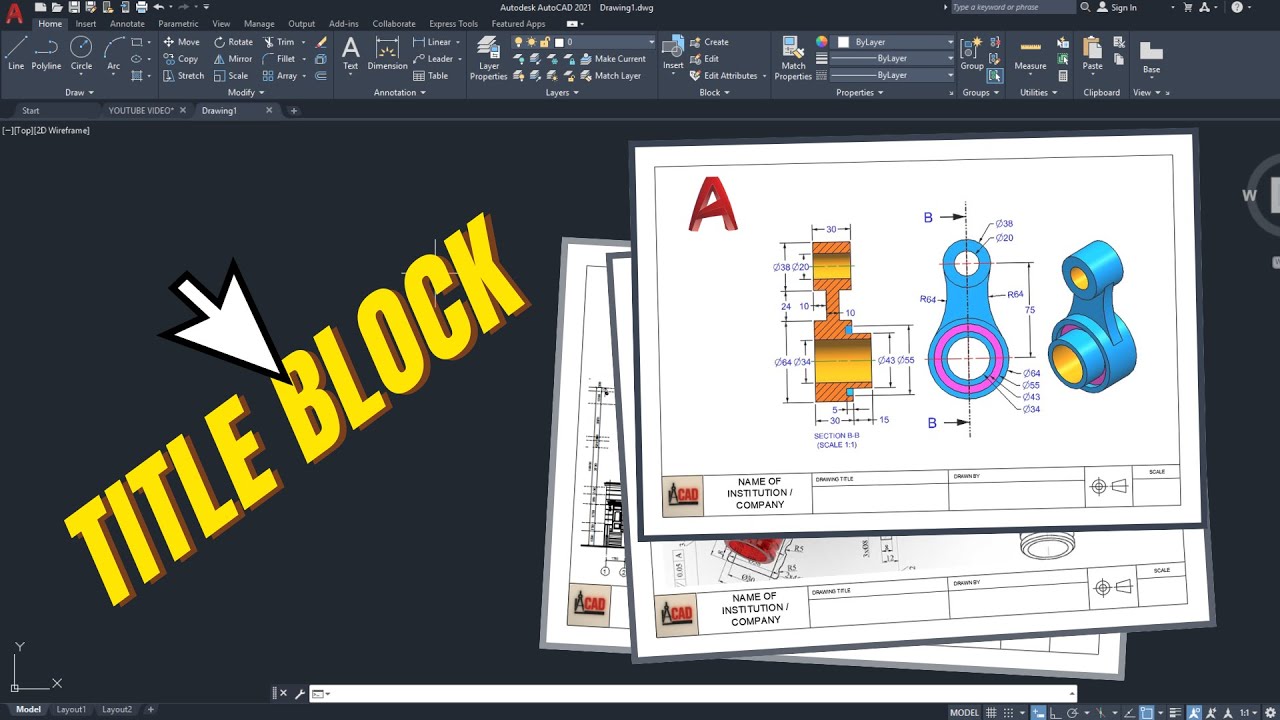
Task: Pick the Scale tool
Action: coord(231,76)
